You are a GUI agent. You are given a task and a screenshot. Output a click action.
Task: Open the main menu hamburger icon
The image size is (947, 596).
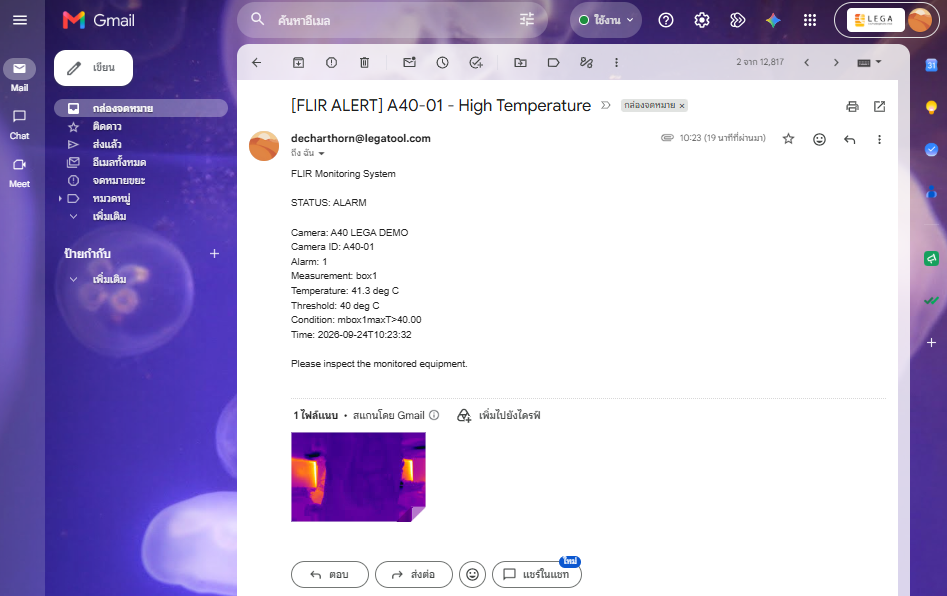point(20,20)
